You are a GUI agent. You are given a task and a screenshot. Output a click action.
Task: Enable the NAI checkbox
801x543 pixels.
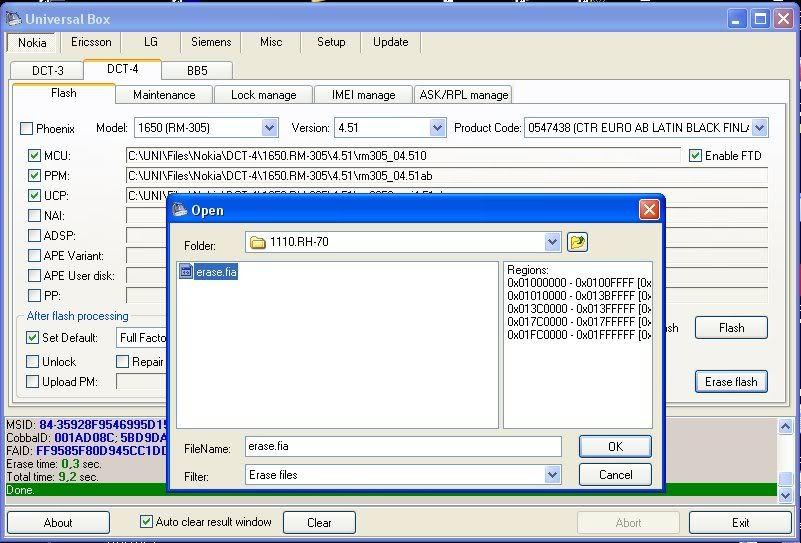click(34, 216)
